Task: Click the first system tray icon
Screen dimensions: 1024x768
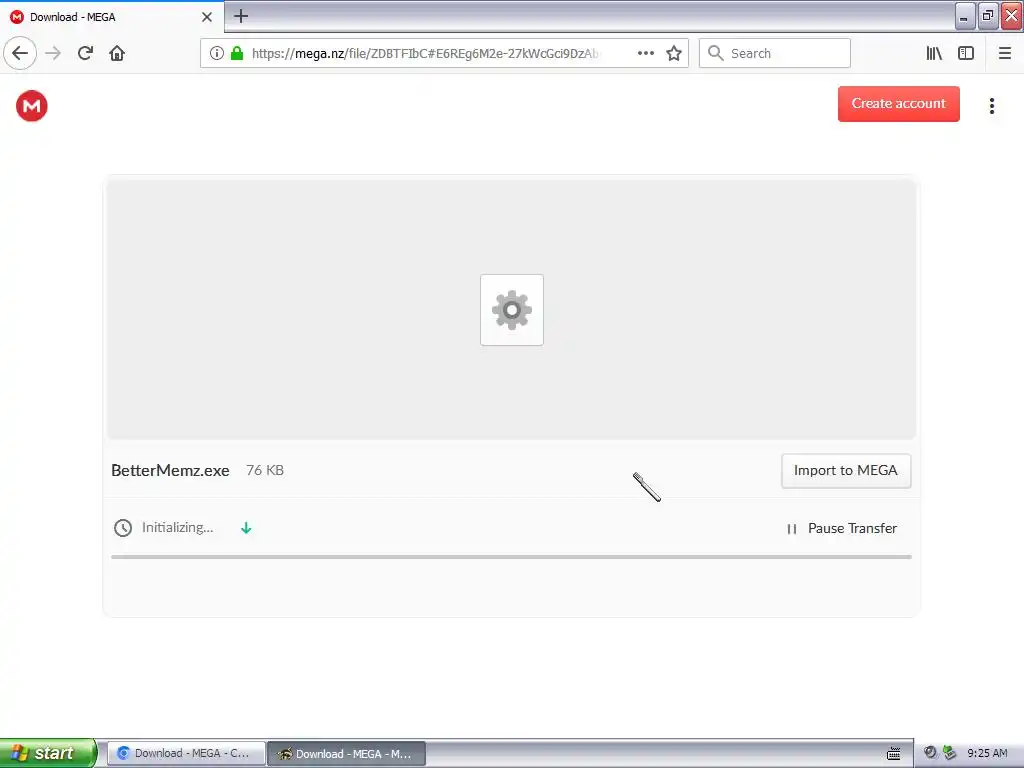Action: point(930,753)
